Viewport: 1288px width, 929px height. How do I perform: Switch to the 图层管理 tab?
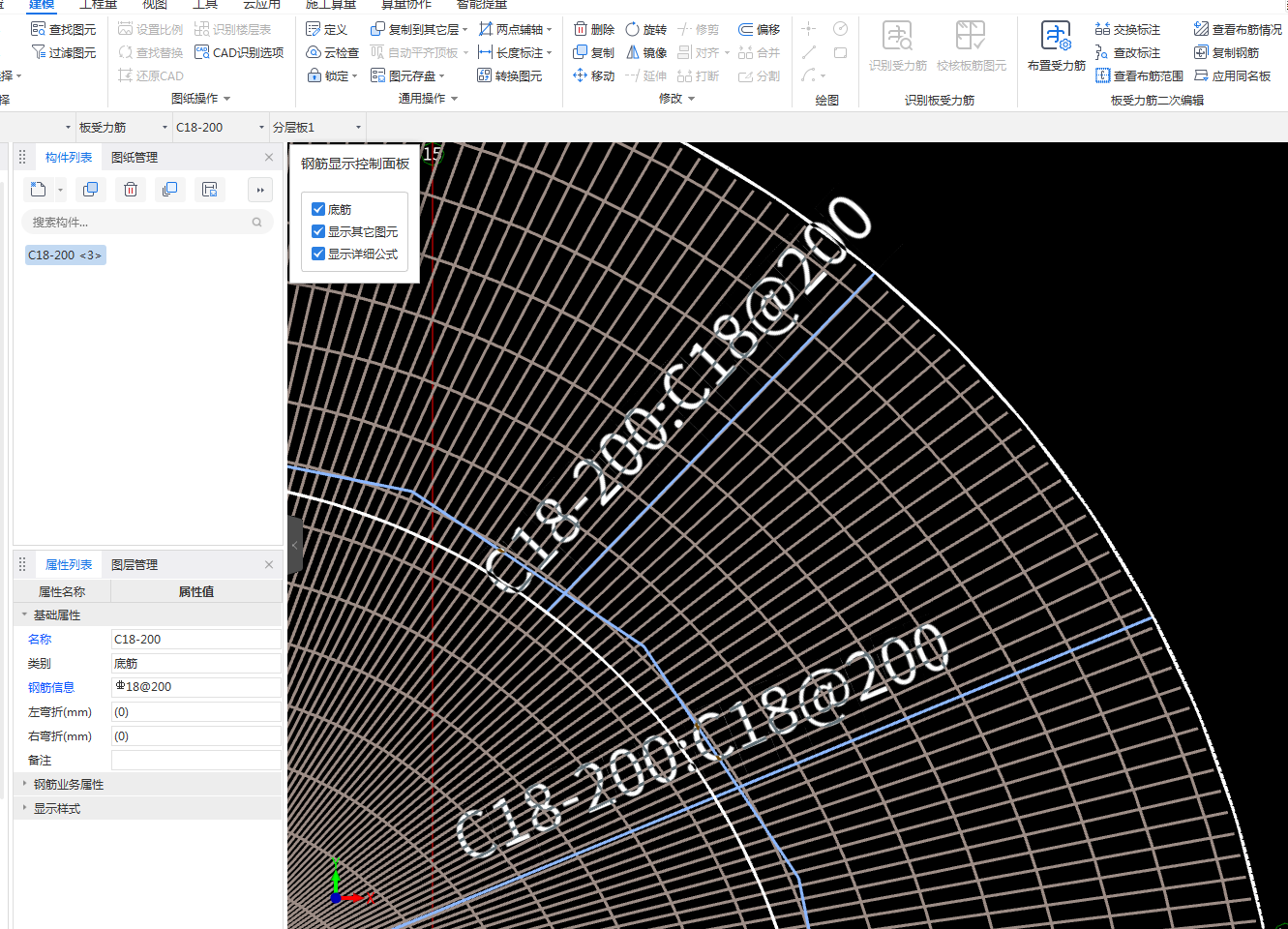135,564
